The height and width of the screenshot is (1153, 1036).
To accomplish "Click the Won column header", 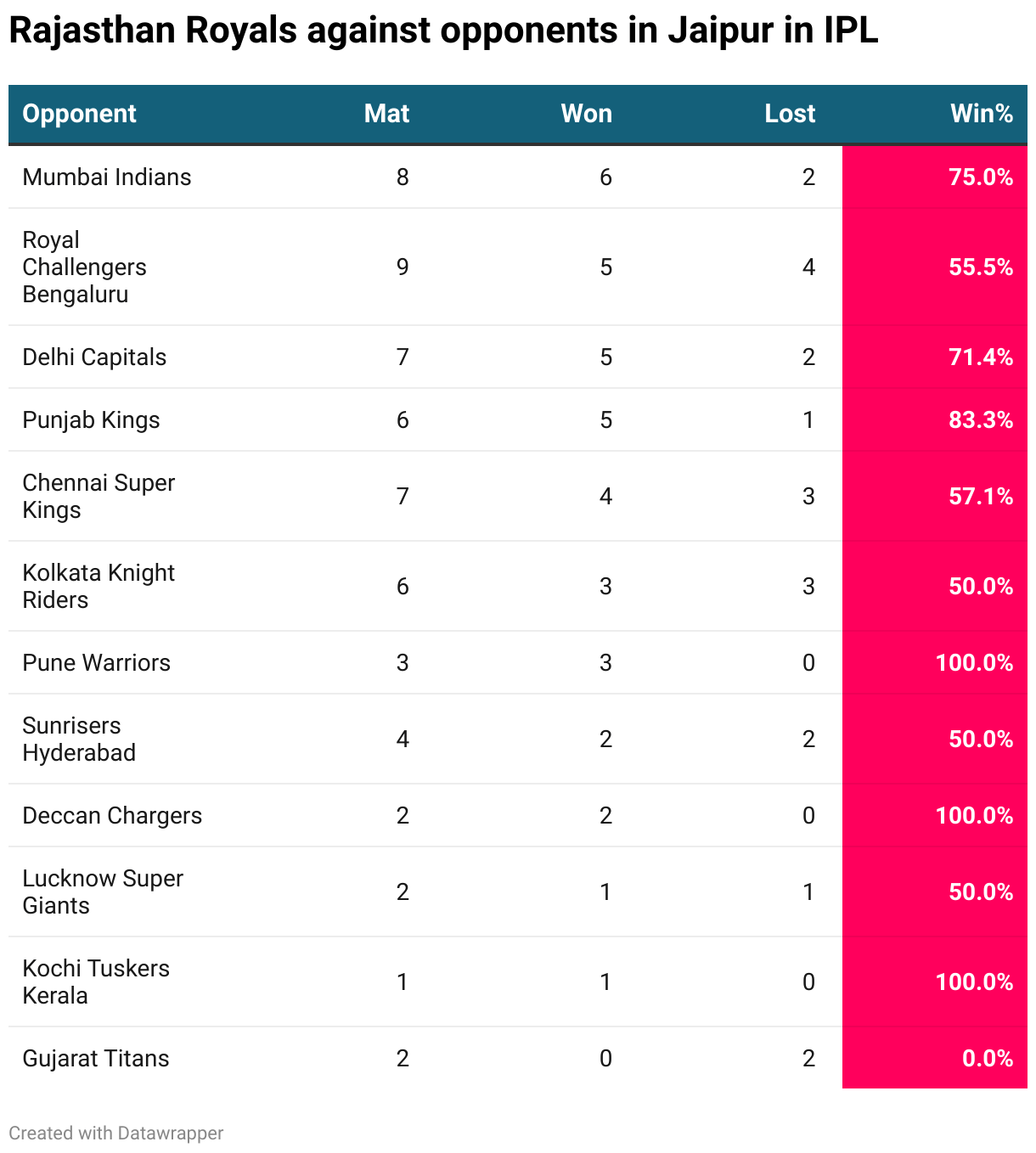I will (x=586, y=114).
